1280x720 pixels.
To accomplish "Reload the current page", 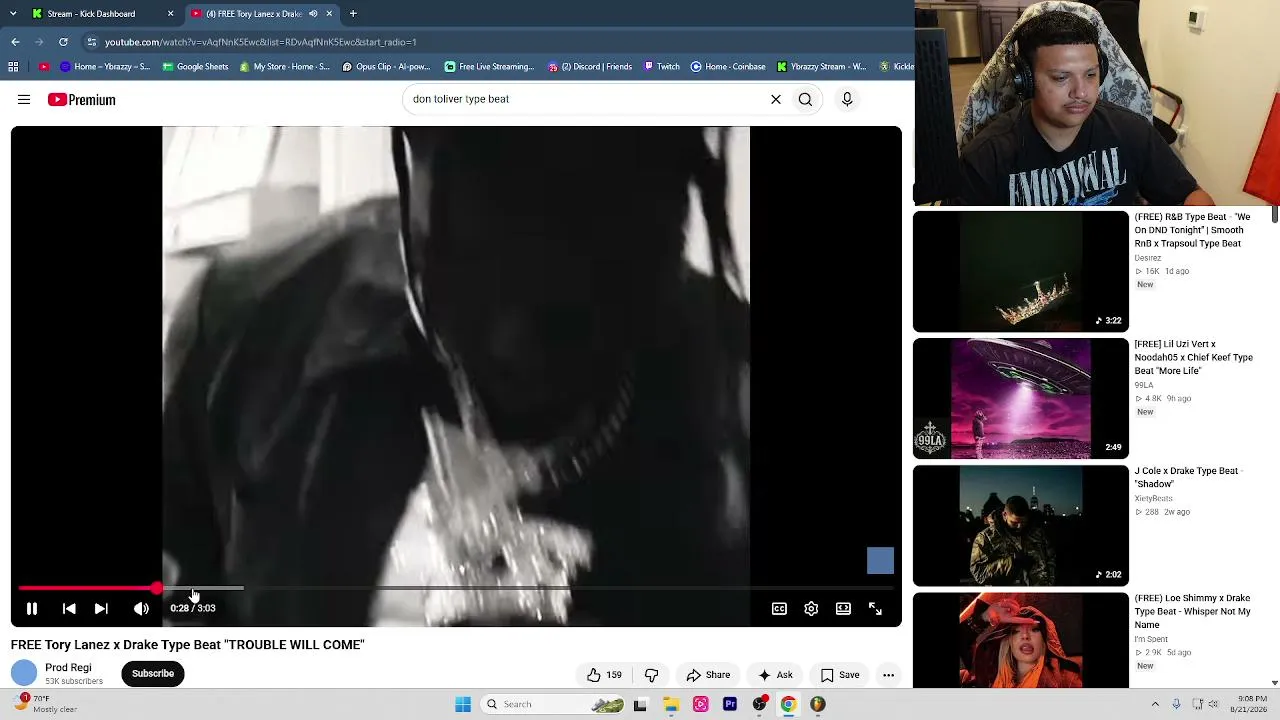I will tap(63, 42).
